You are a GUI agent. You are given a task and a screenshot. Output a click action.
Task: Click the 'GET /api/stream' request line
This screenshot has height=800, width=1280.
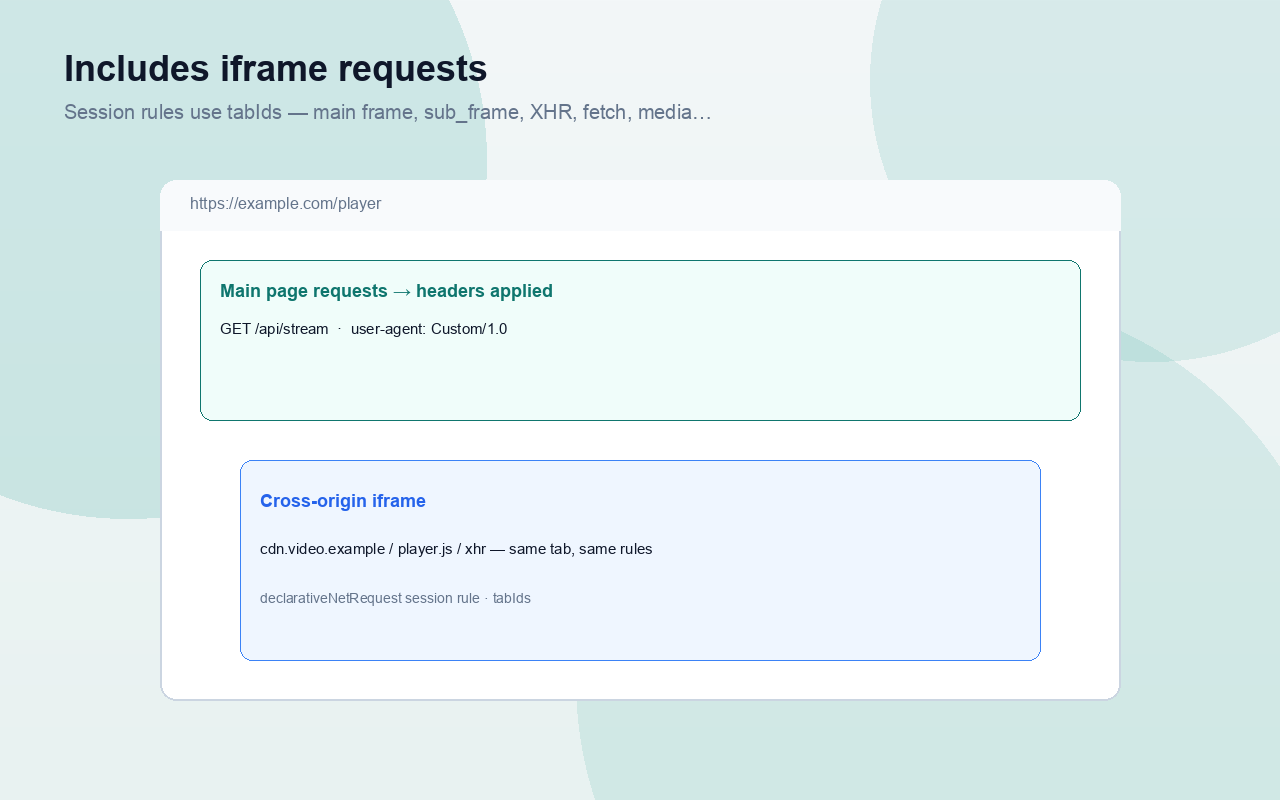364,329
